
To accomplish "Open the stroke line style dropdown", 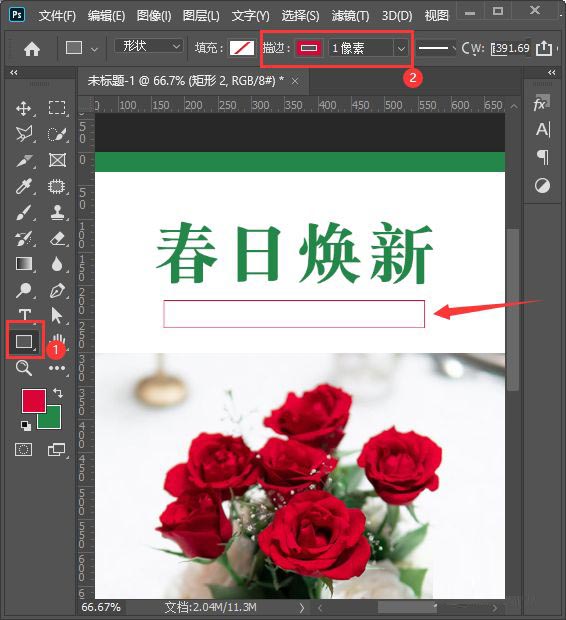I will click(x=435, y=48).
